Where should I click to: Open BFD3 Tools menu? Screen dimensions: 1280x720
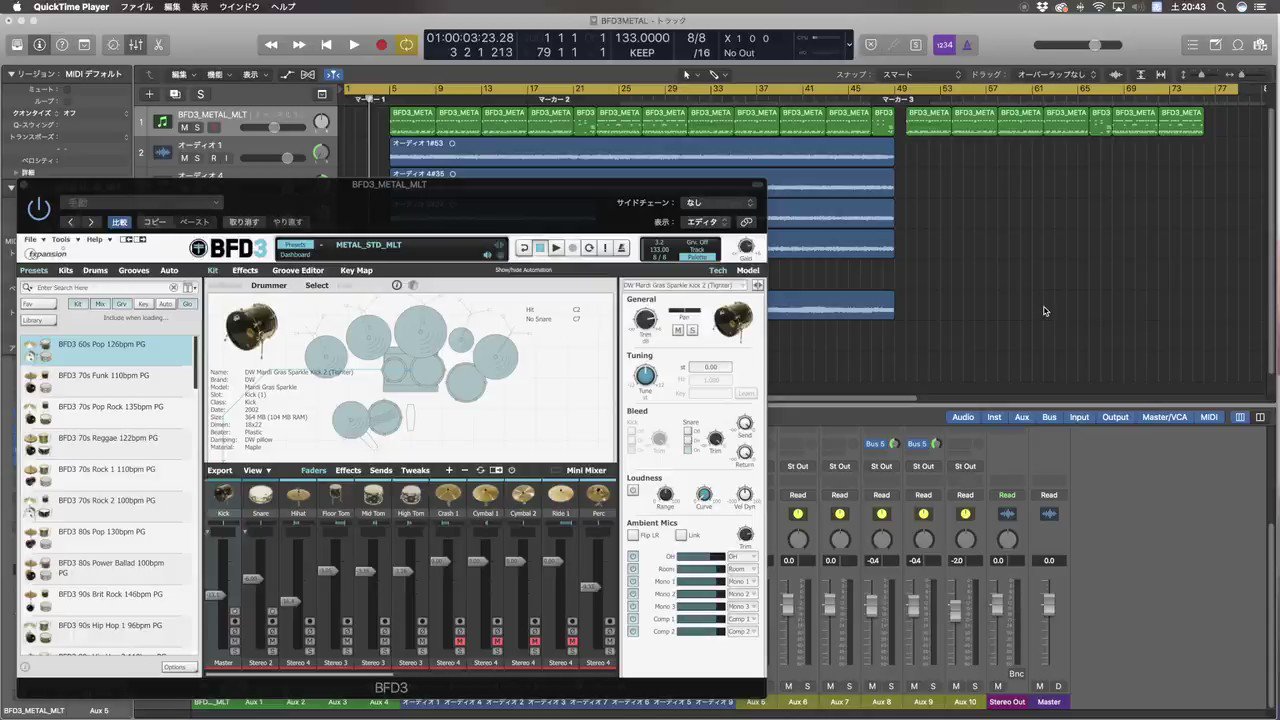64,239
